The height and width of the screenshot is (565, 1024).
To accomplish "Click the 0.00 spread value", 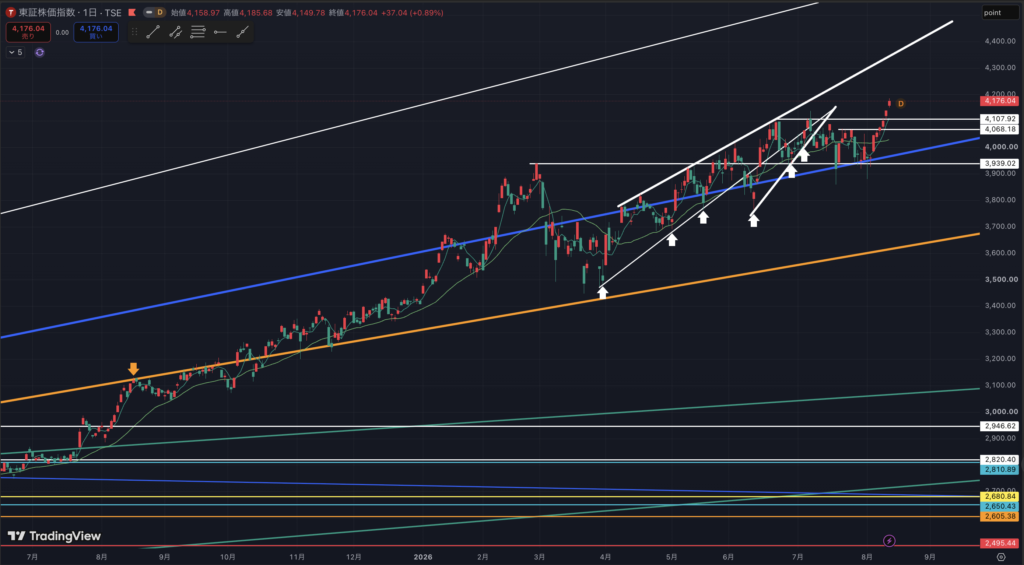I will [x=62, y=32].
